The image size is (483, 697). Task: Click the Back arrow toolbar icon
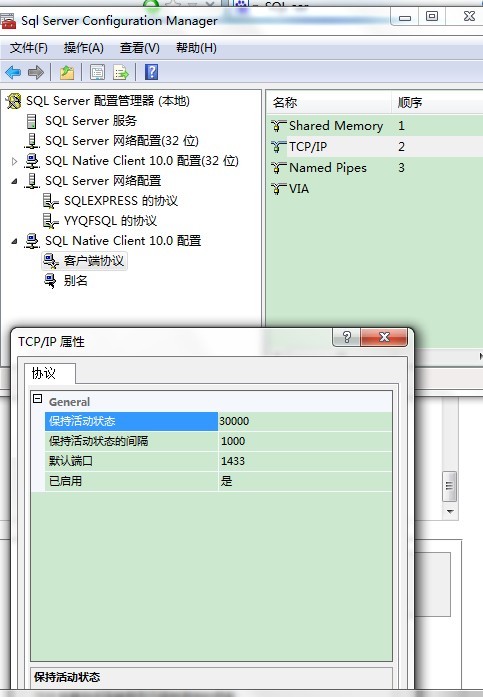point(13,72)
